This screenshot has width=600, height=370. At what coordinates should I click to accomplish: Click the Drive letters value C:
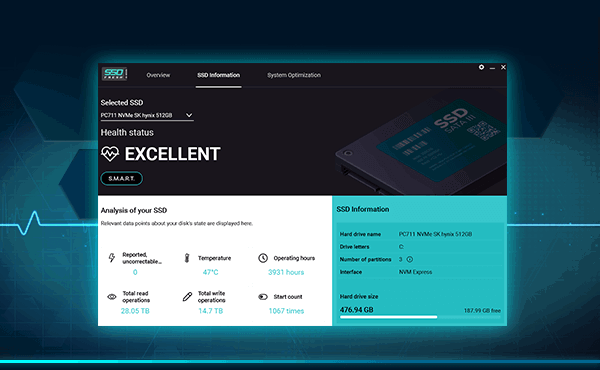pyautogui.click(x=401, y=247)
